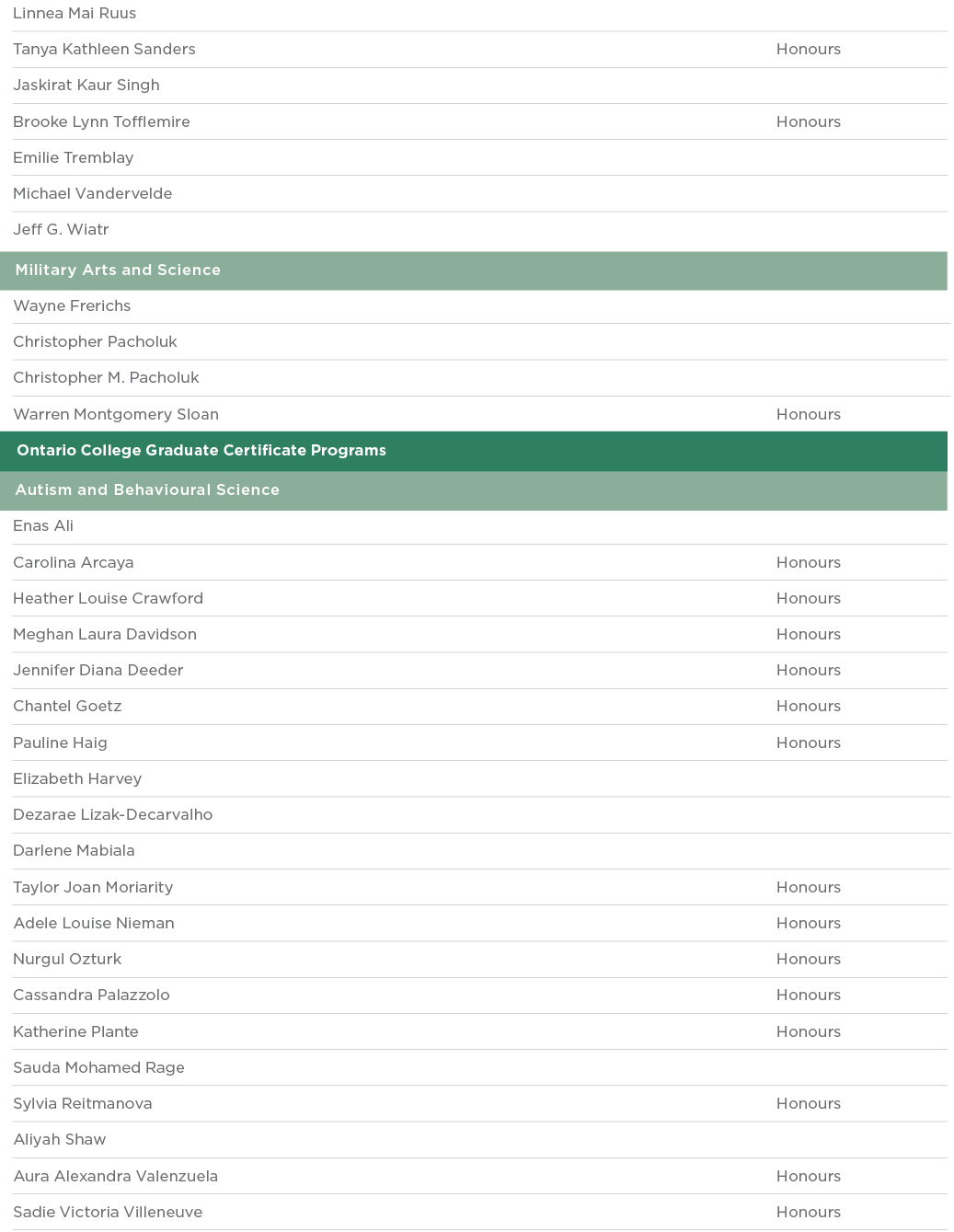954x1232 pixels.
Task: Click on Aura Alexandra Valenzuela
Action: 115,1177
